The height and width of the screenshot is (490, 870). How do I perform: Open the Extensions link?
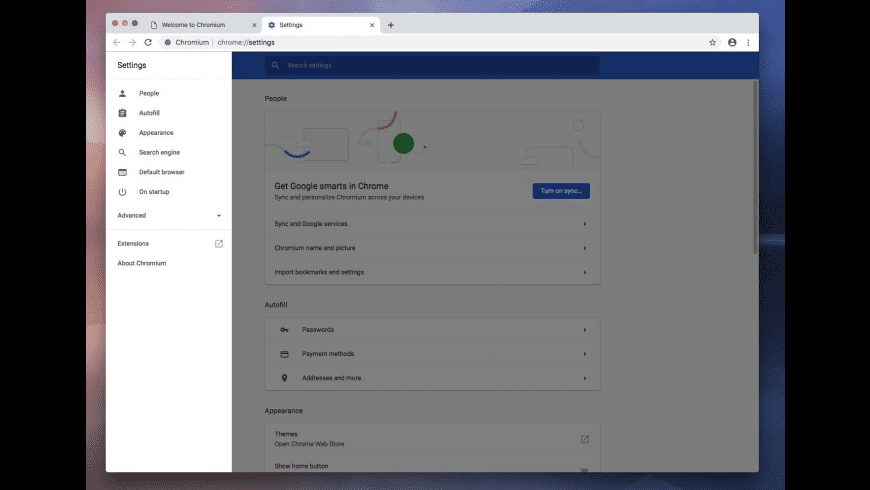[133, 244]
